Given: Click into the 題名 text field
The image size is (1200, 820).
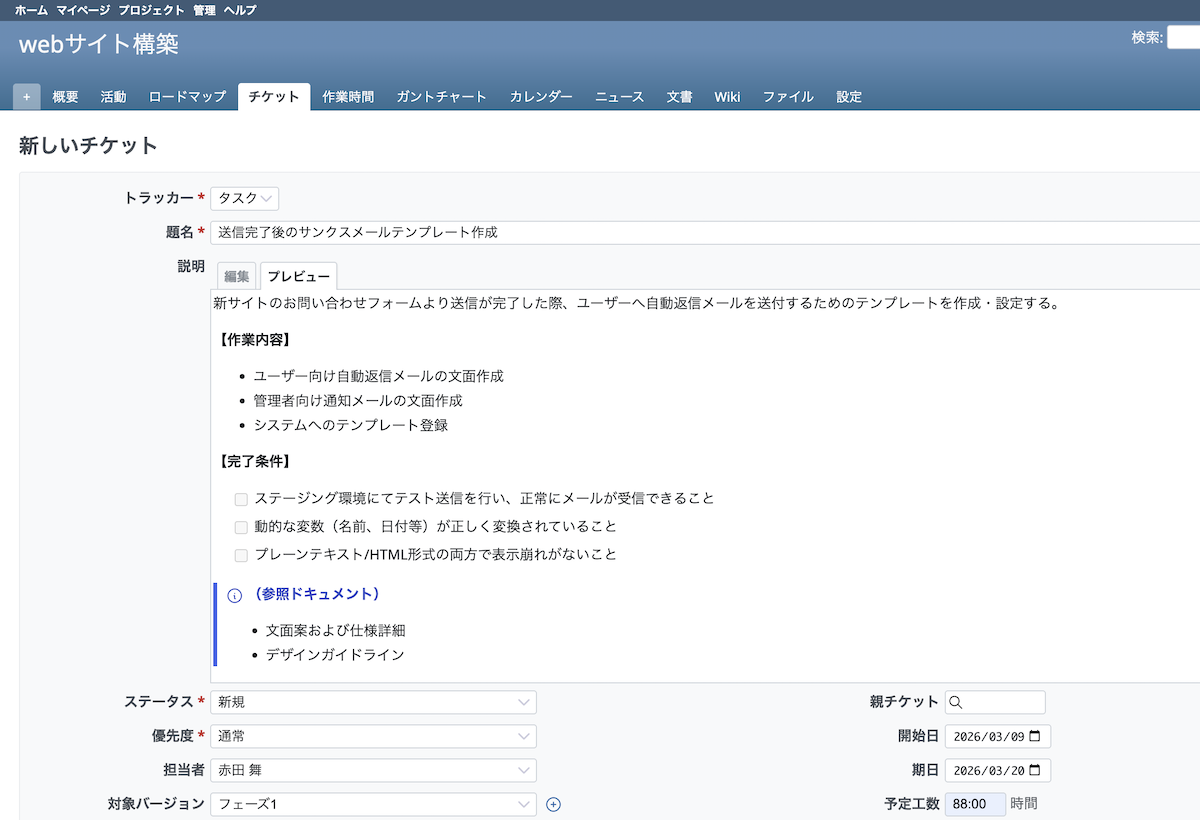Looking at the screenshot, I should 700,232.
